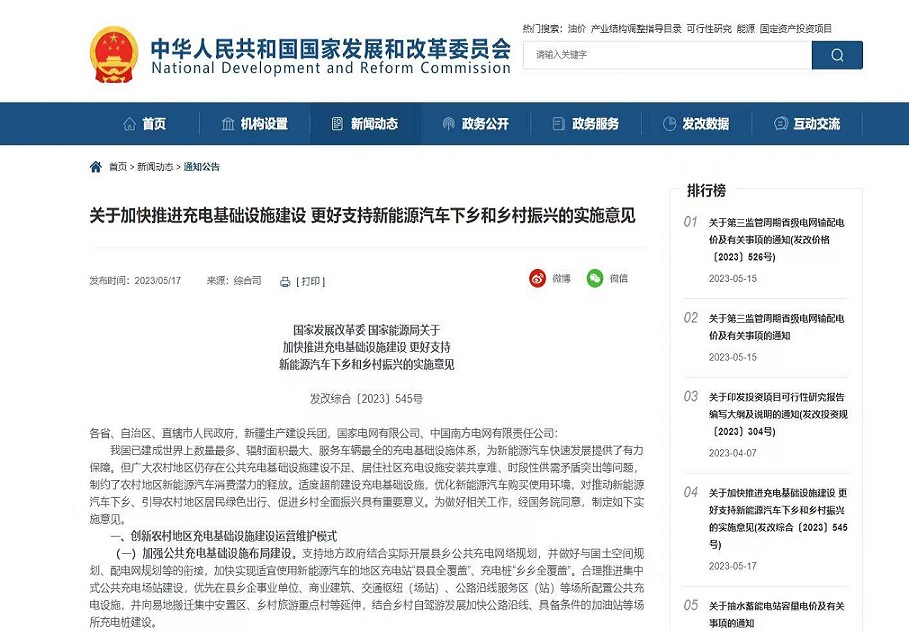Open ranking item 03 可行性研究报告 notice
The image size is (909, 631).
(x=778, y=414)
